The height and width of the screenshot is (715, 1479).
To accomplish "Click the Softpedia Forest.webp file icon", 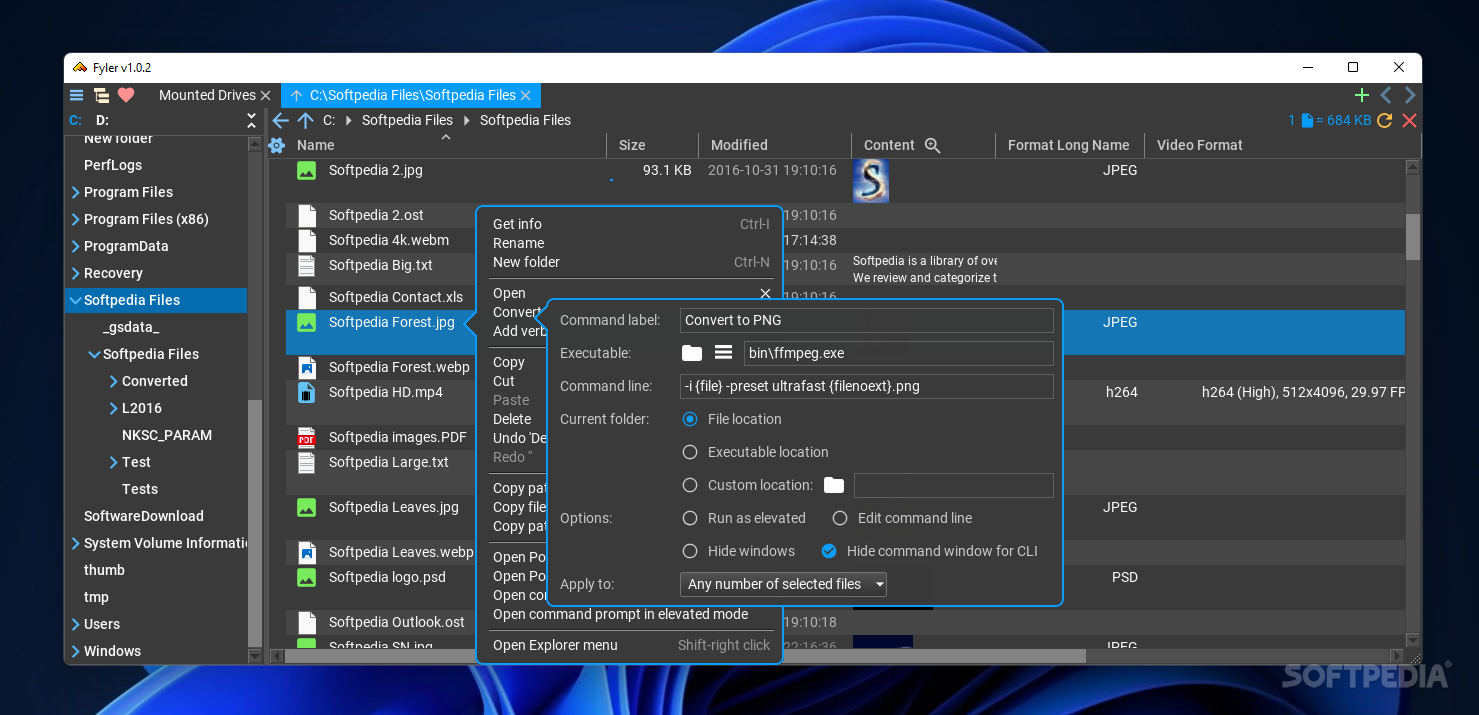I will point(307,367).
